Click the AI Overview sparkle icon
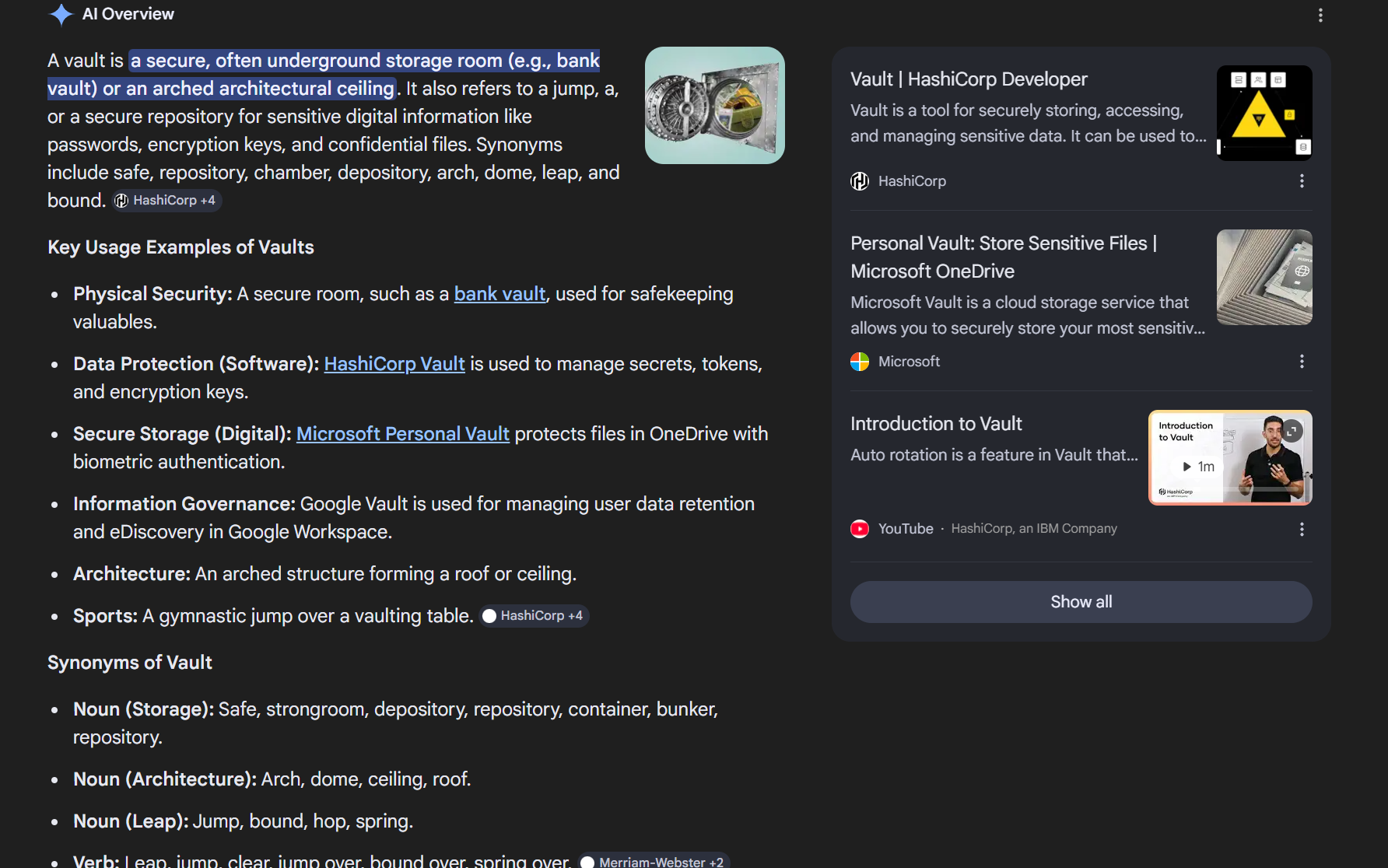Viewport: 1388px width, 868px height. pyautogui.click(x=61, y=15)
